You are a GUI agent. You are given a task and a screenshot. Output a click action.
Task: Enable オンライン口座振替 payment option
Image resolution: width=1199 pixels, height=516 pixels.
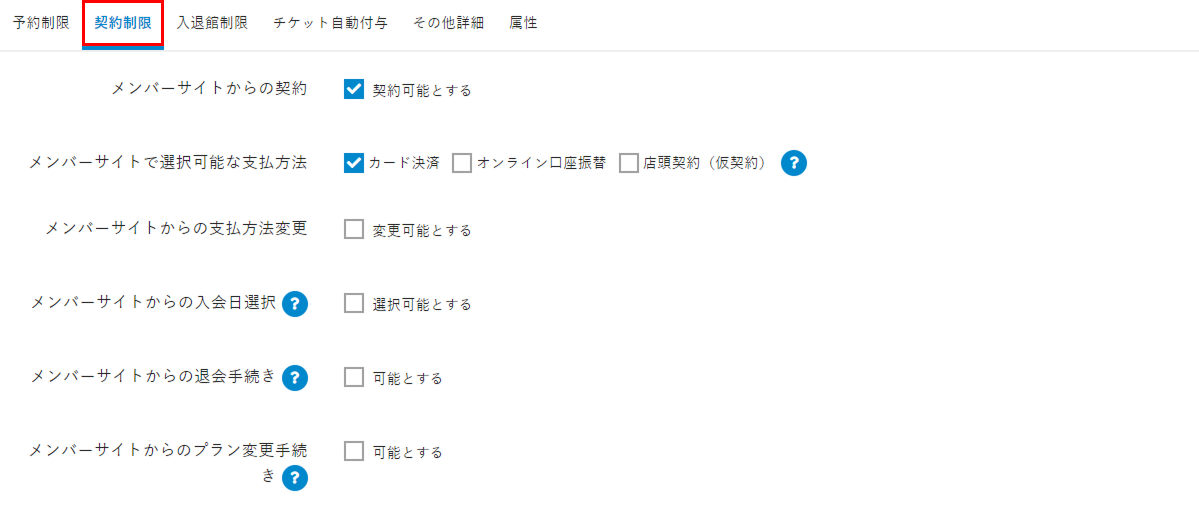(462, 163)
